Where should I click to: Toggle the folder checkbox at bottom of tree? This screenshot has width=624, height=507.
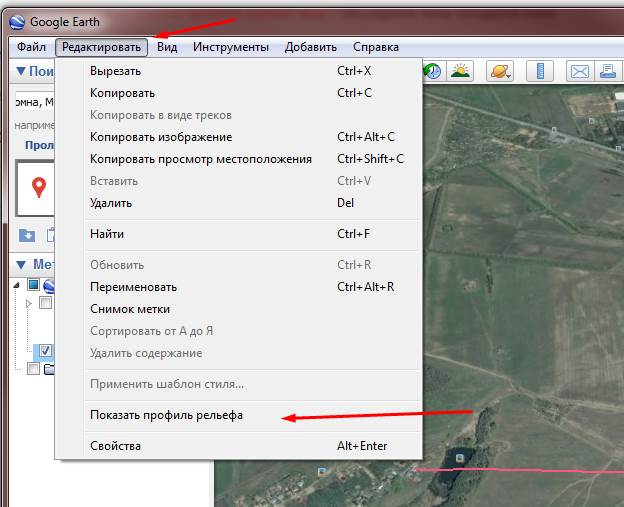(x=33, y=369)
